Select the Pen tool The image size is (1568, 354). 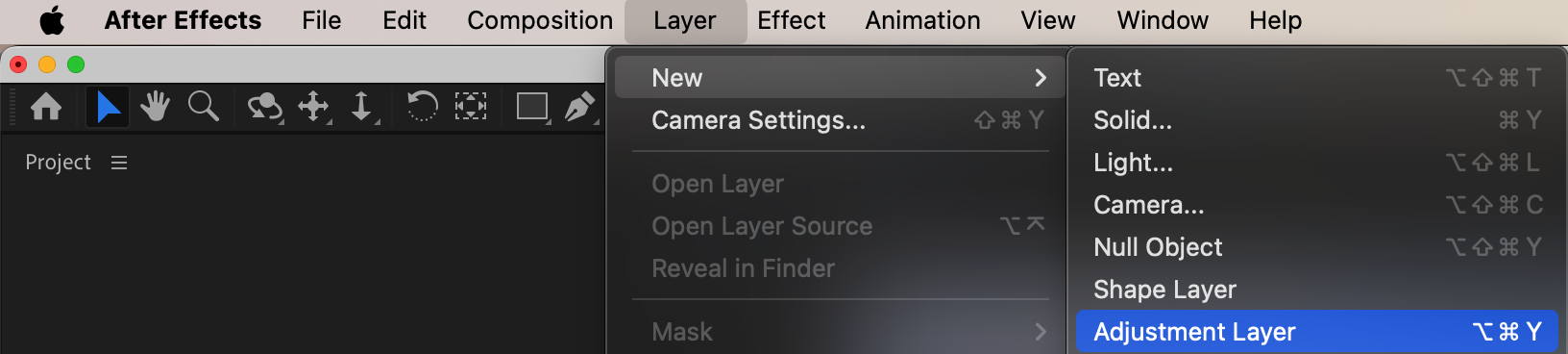580,107
